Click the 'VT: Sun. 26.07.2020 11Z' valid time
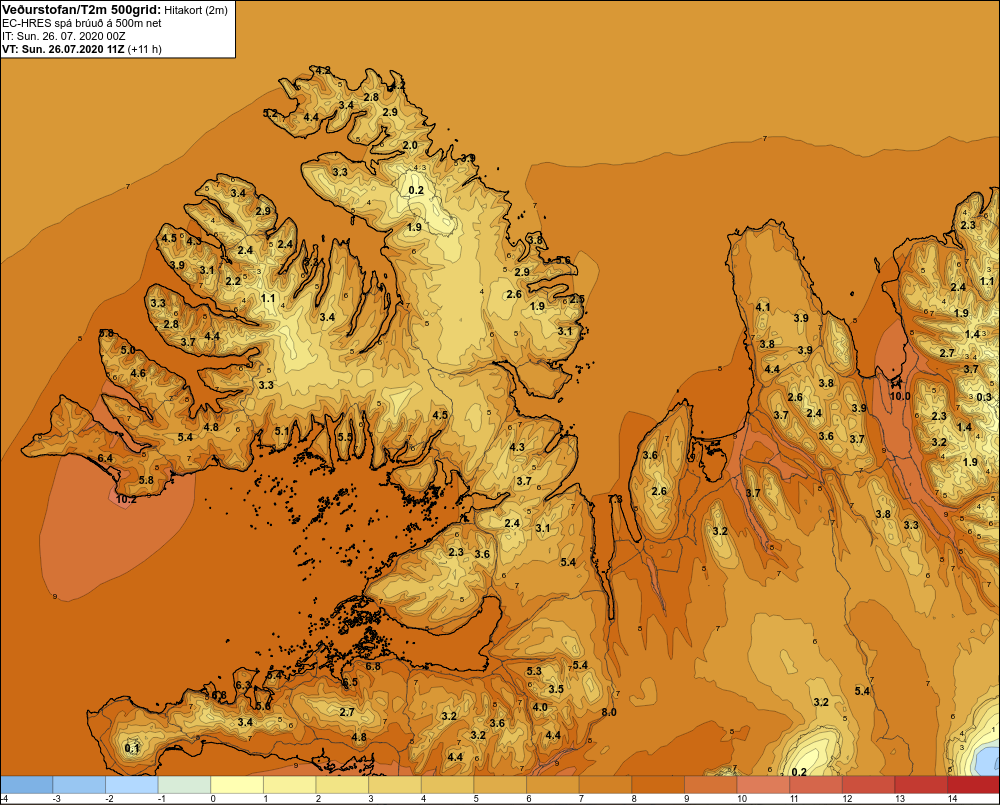 [x=63, y=49]
